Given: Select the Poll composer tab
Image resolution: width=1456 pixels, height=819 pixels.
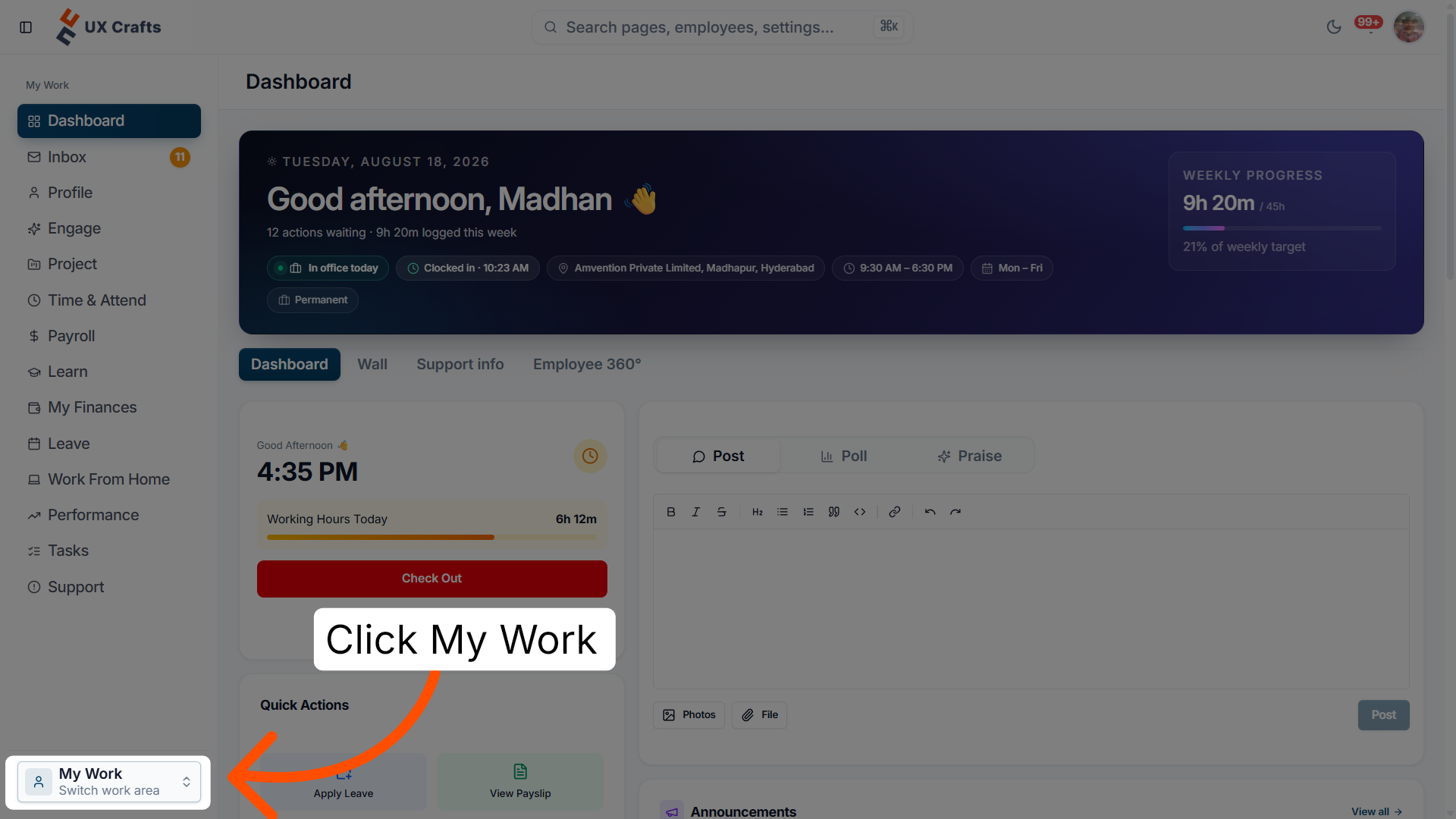Looking at the screenshot, I should point(844,456).
